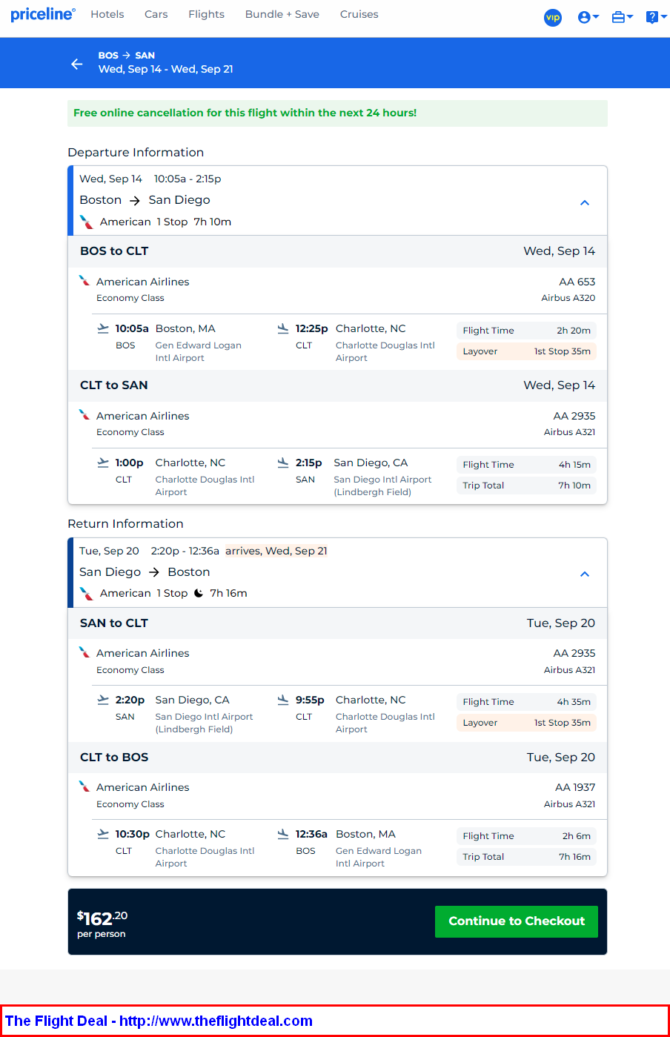Go to the Flights section
Screen dimensions: 670x1037
point(206,15)
